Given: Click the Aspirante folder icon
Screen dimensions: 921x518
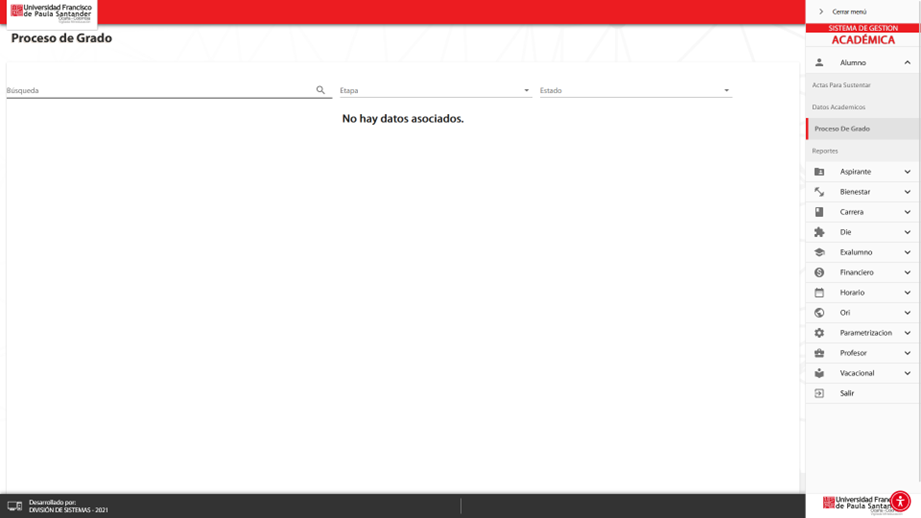Looking at the screenshot, I should (x=819, y=172).
